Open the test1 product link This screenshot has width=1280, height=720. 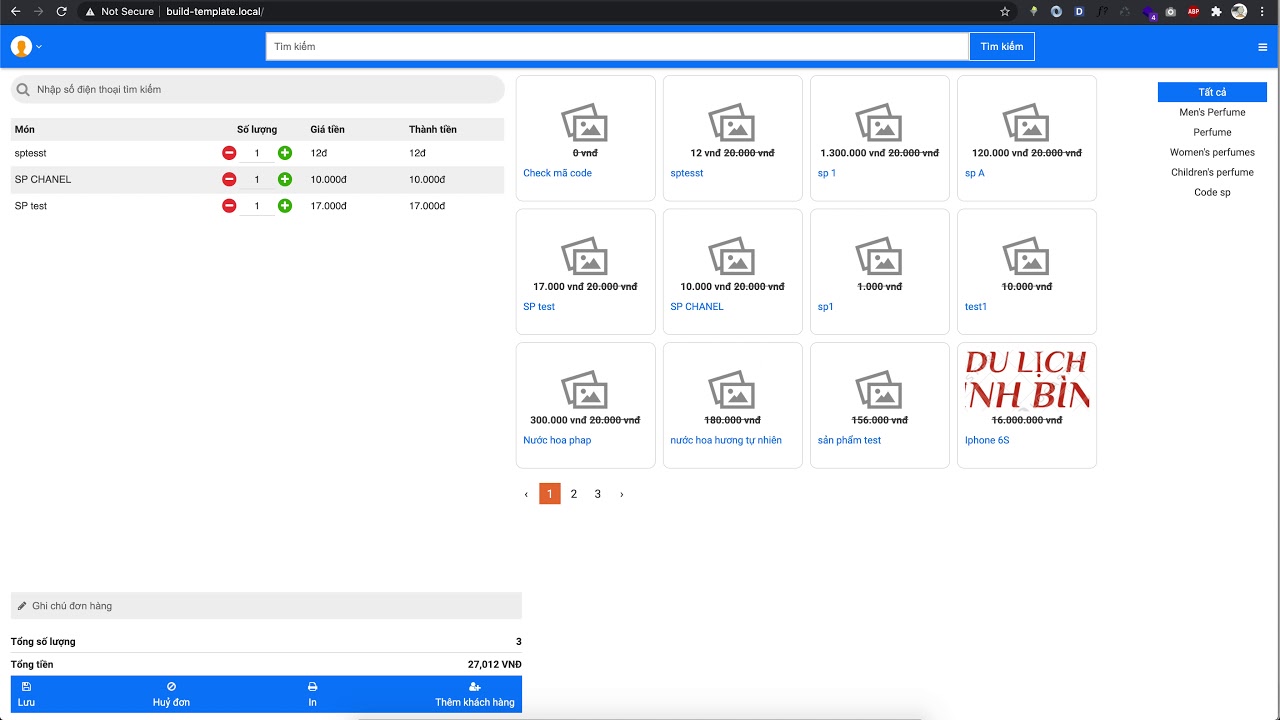point(975,307)
